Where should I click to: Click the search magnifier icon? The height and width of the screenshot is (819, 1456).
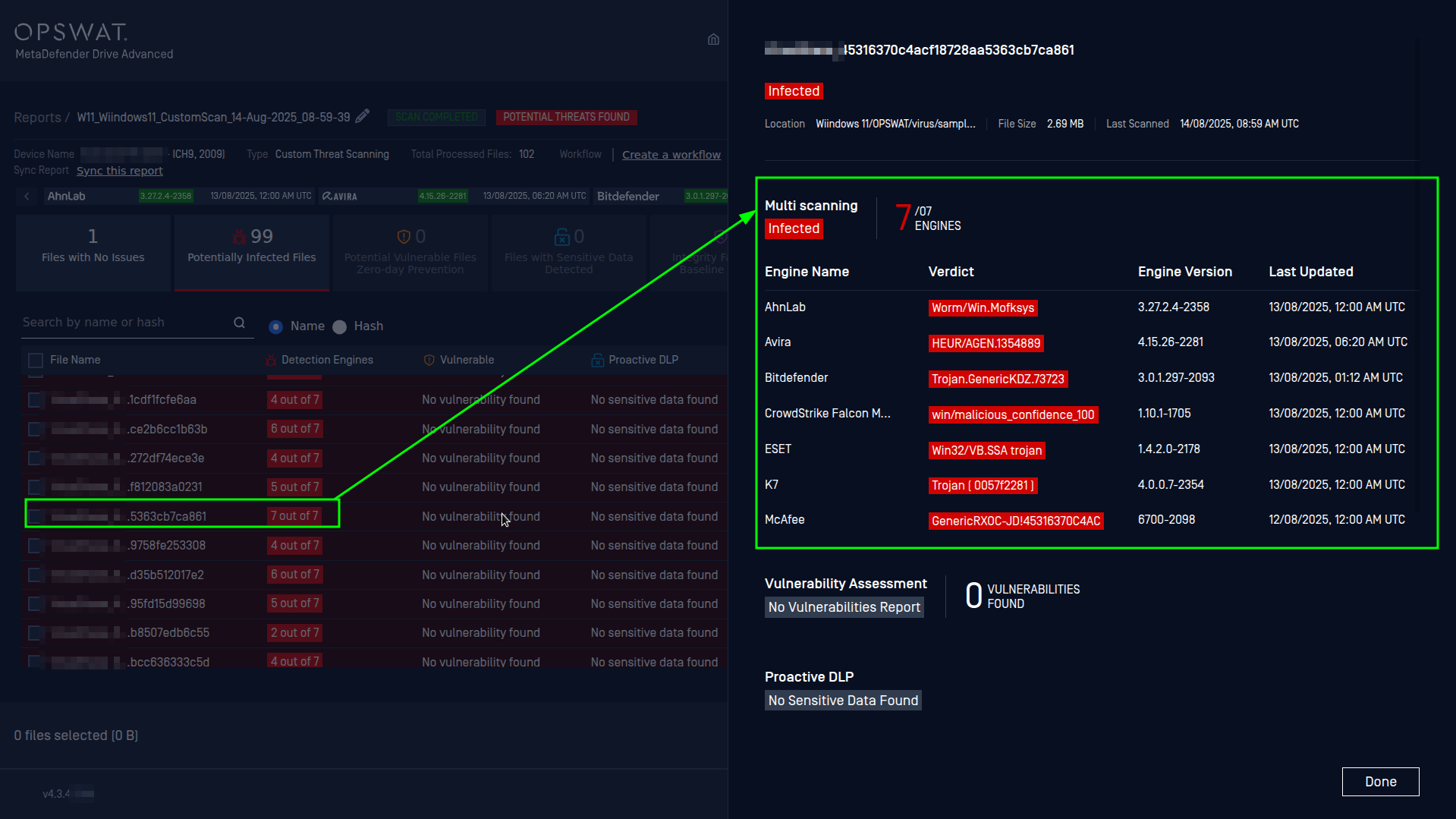coord(239,323)
